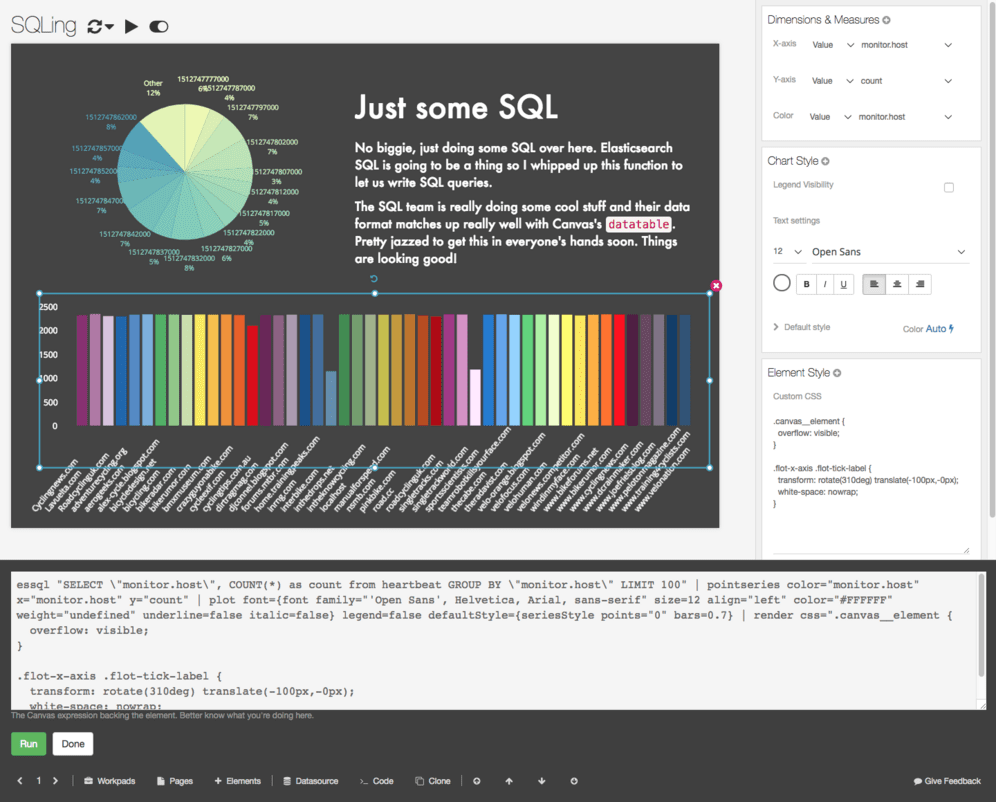Viewport: 996px width, 802px height.
Task: Click the text color circle swatch
Action: point(782,284)
